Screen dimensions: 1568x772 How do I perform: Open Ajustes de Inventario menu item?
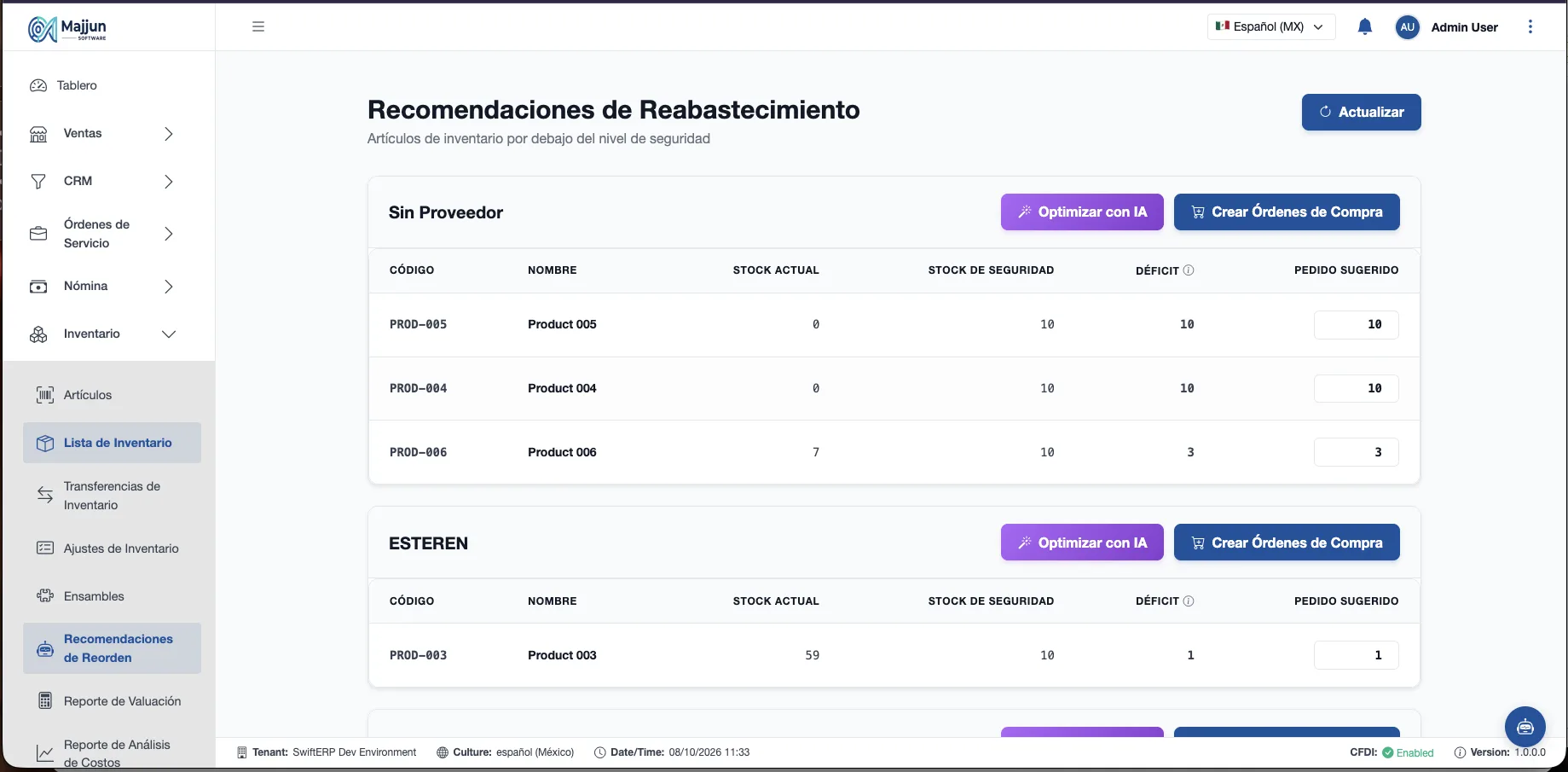click(x=112, y=549)
